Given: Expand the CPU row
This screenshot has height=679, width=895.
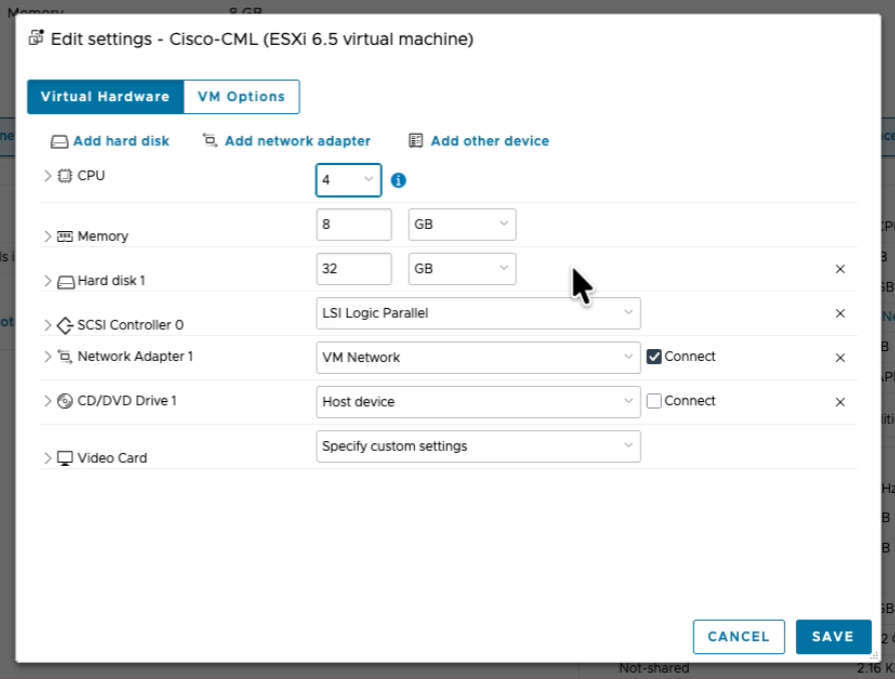Looking at the screenshot, I should [x=47, y=176].
